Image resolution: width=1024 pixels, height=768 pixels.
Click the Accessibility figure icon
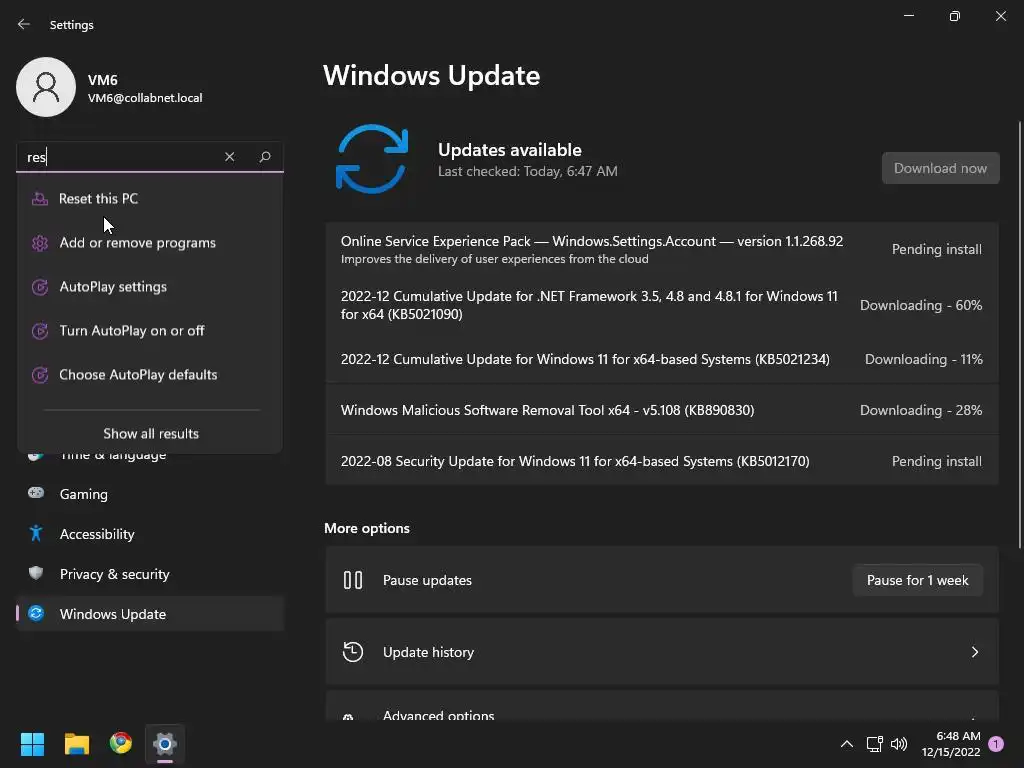[x=36, y=534]
